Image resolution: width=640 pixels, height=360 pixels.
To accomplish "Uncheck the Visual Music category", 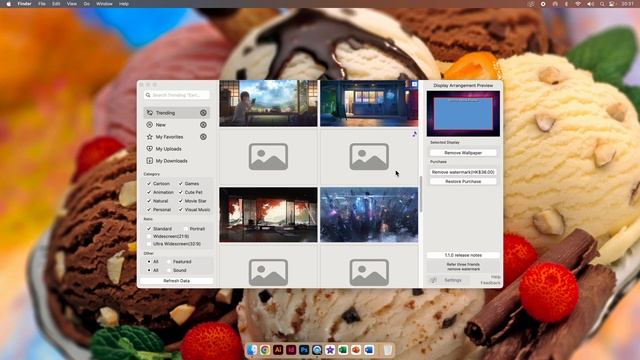I will 180,209.
